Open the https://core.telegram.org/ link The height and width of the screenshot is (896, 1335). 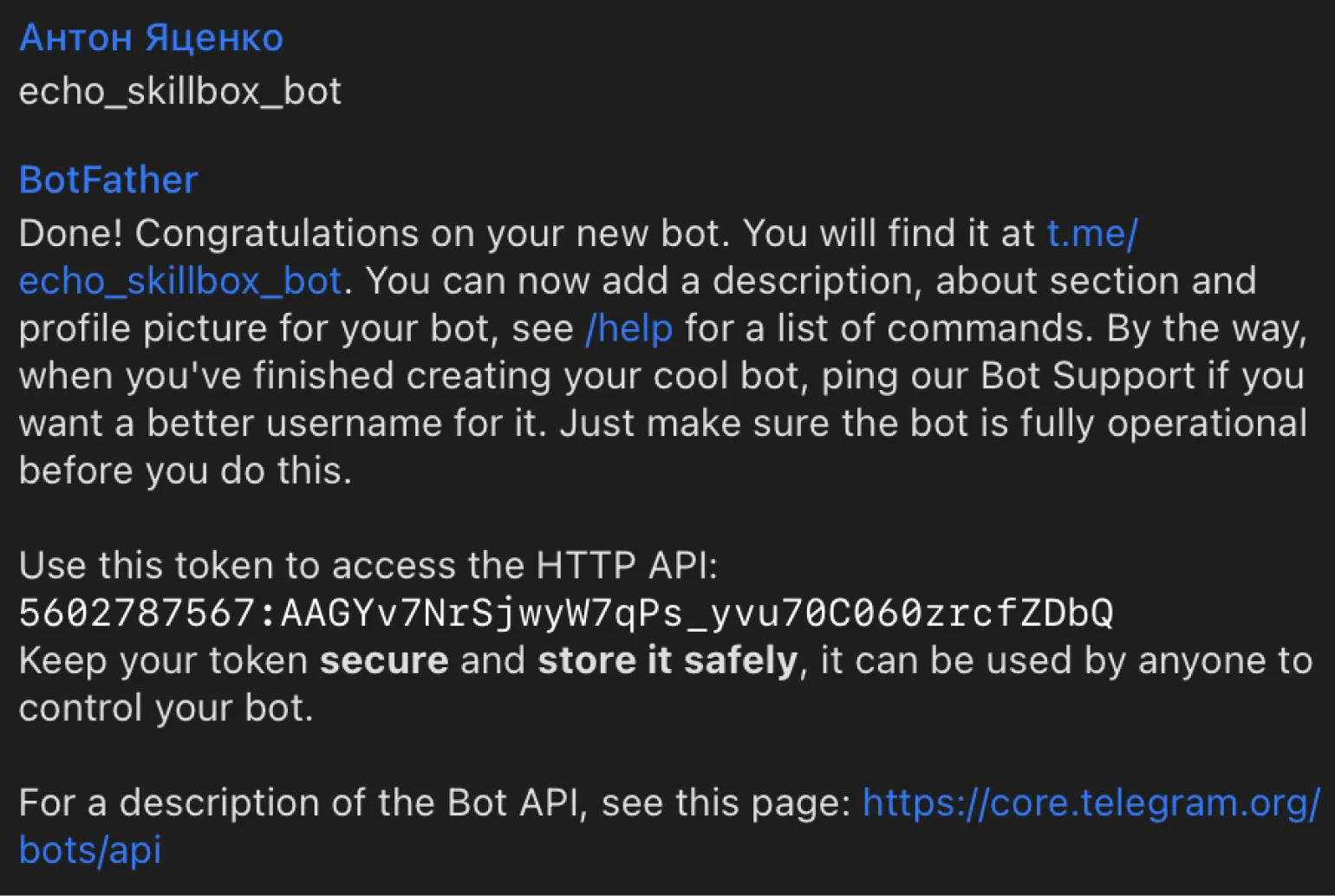[x=1091, y=803]
